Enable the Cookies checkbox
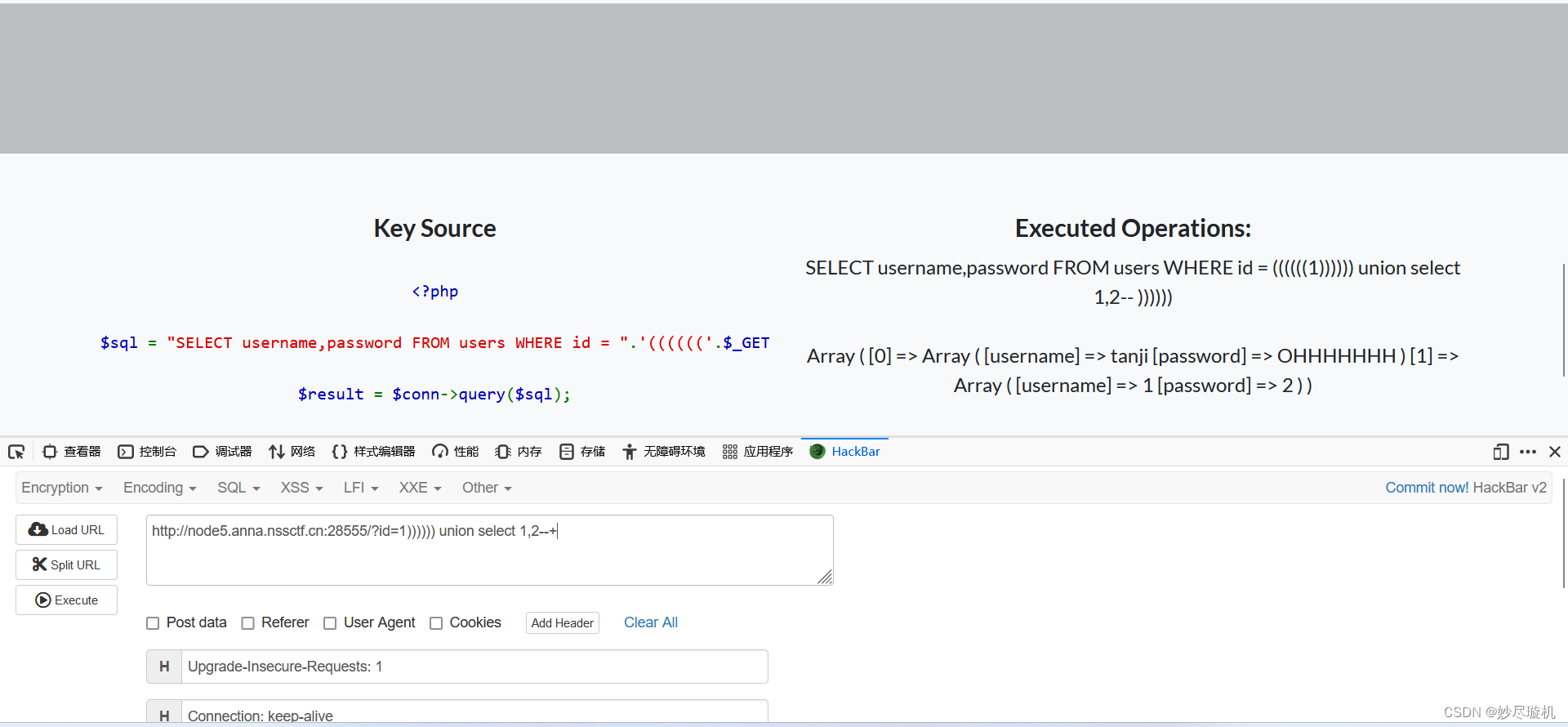 436,623
